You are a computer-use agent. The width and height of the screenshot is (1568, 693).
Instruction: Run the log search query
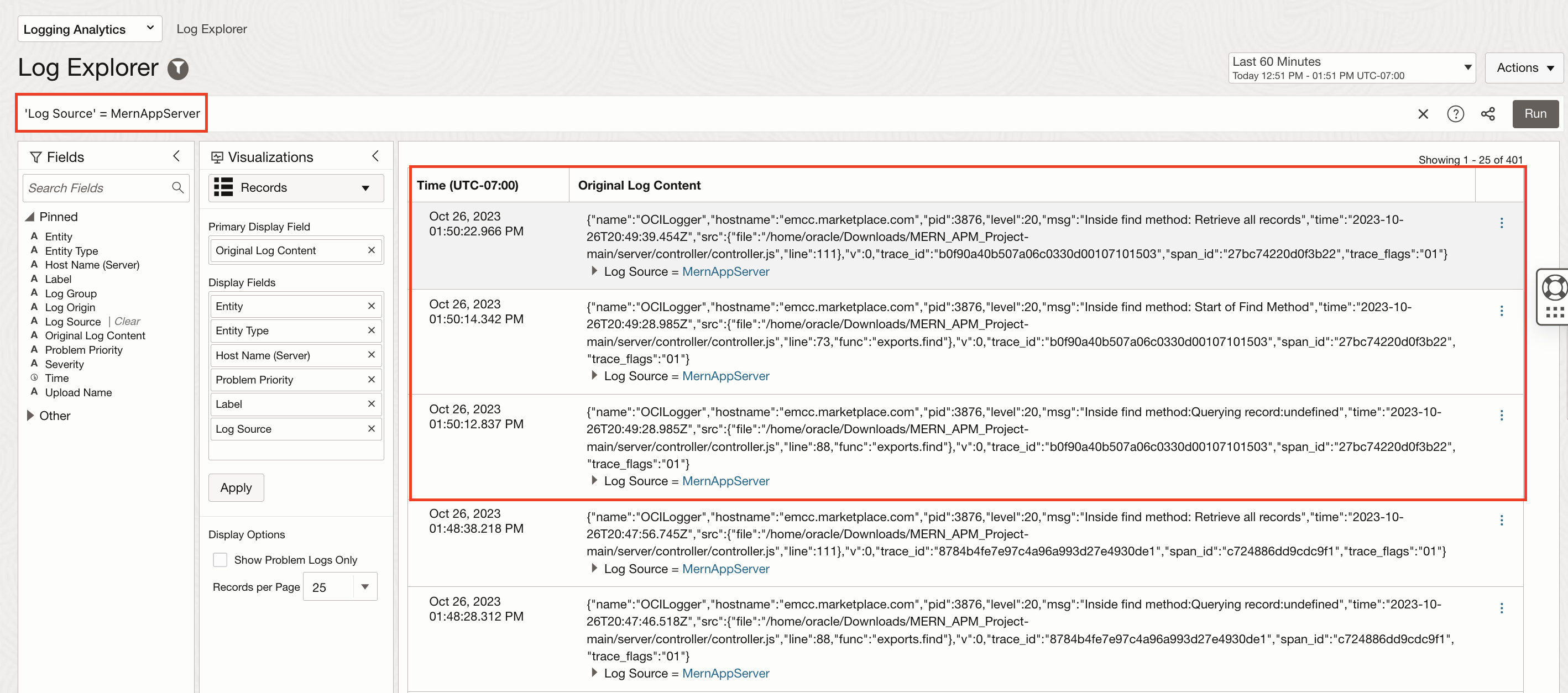[x=1536, y=114]
